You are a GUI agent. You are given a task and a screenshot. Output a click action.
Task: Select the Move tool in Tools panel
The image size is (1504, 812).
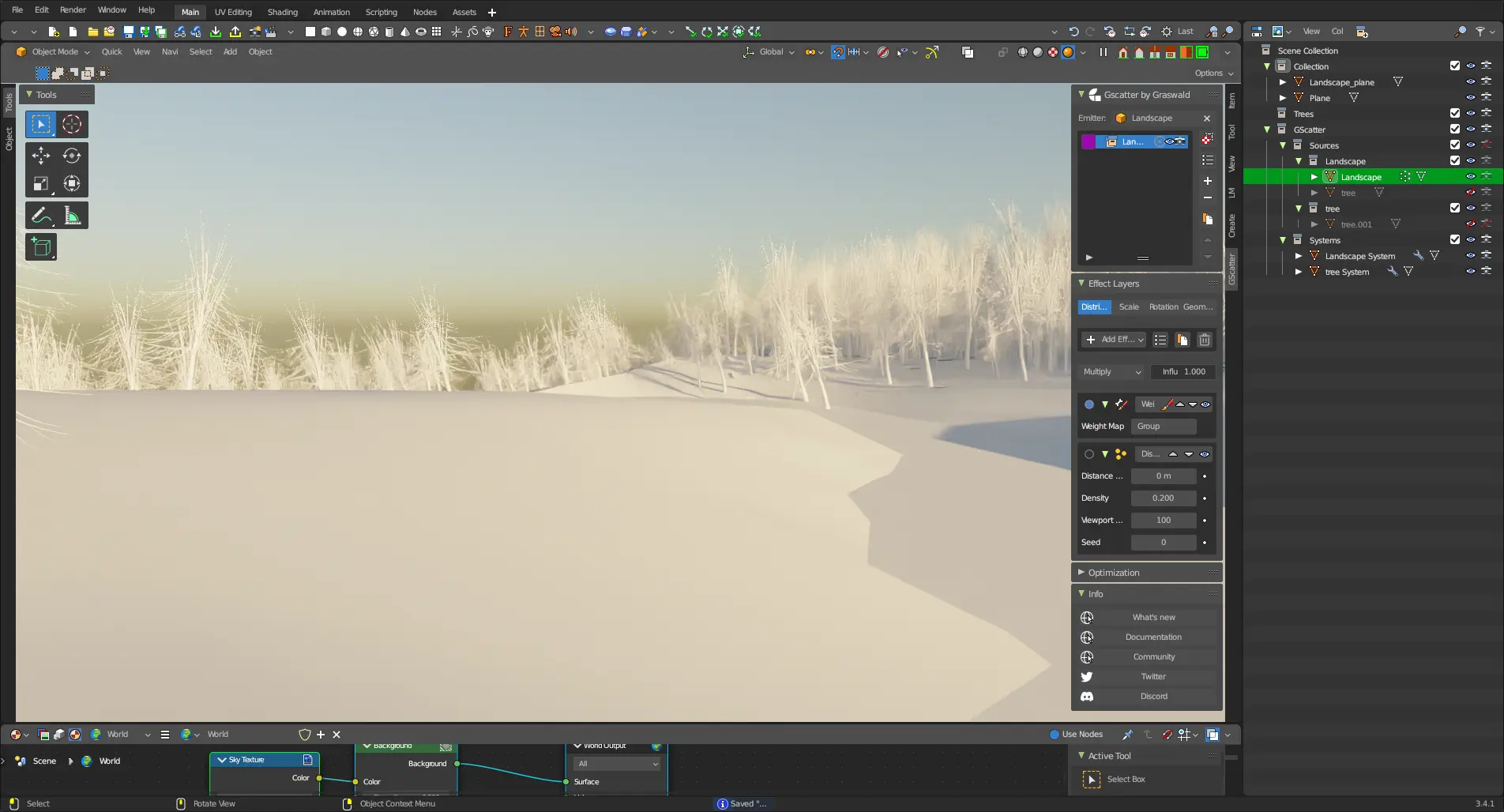[x=40, y=156]
